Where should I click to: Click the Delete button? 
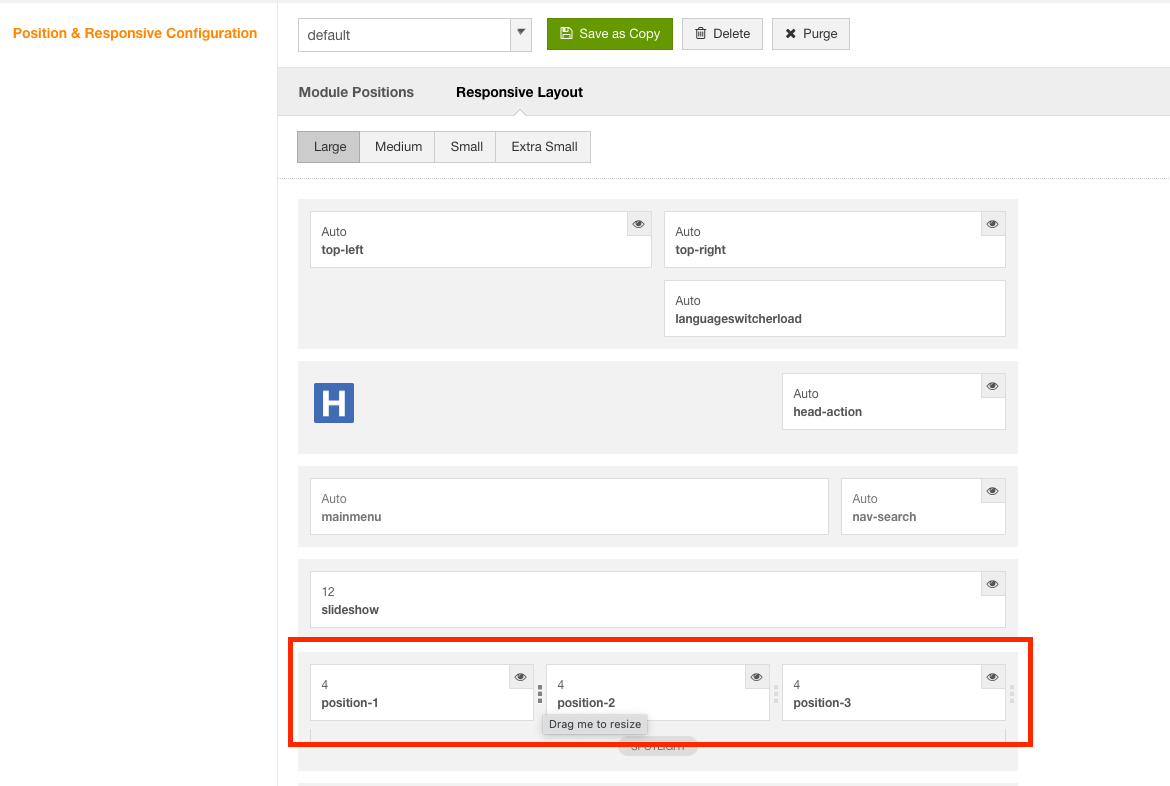click(x=722, y=34)
